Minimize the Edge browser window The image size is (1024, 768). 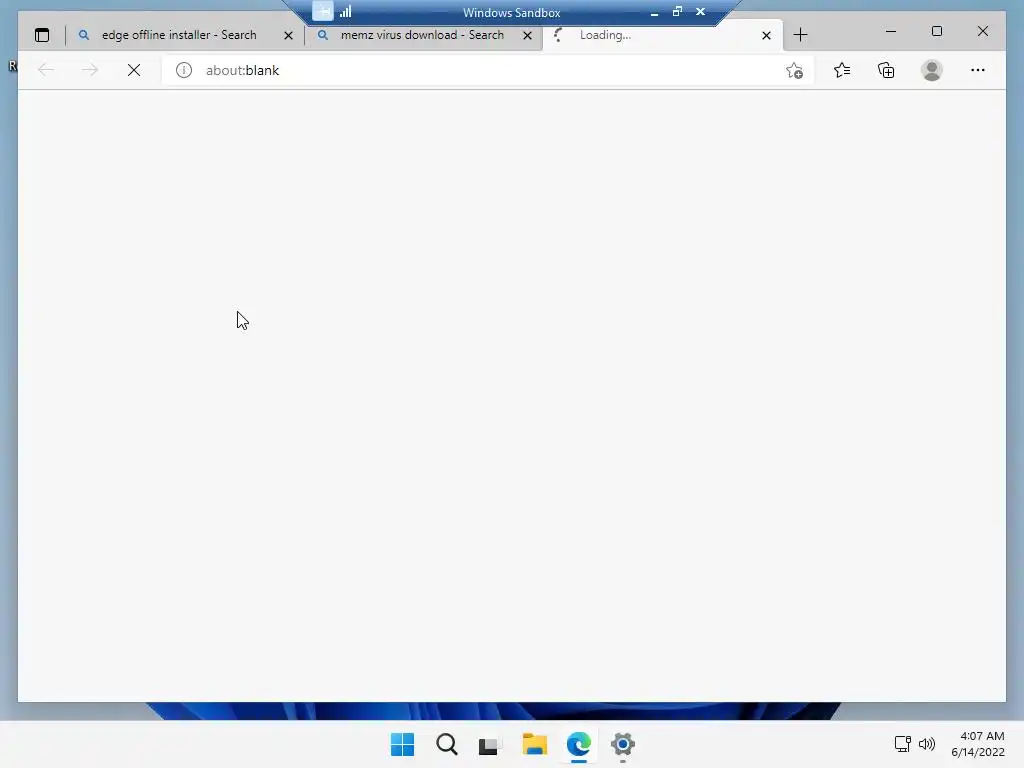coord(891,31)
